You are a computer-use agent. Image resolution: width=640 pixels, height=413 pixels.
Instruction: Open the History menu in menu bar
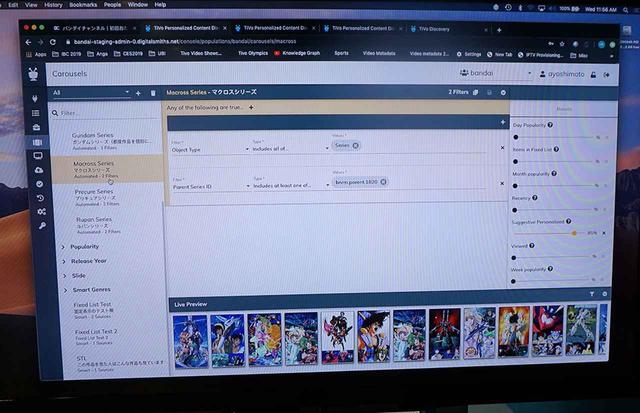[53, 5]
